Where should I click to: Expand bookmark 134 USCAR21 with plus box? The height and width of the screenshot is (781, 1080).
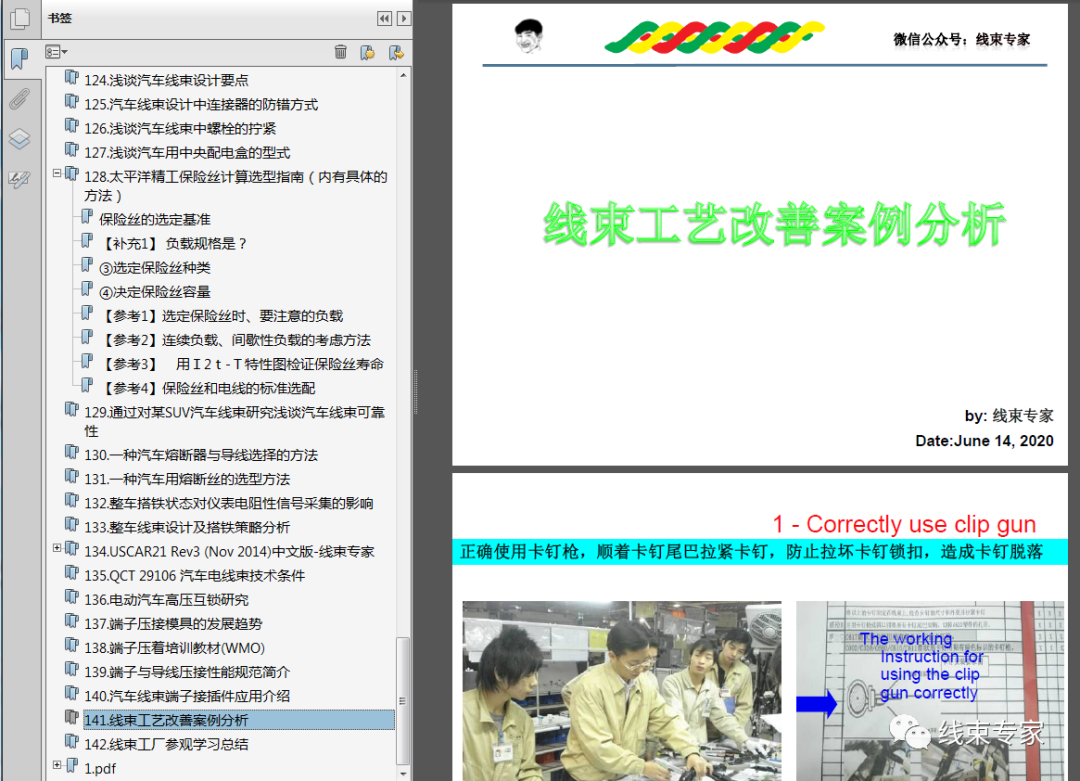57,550
